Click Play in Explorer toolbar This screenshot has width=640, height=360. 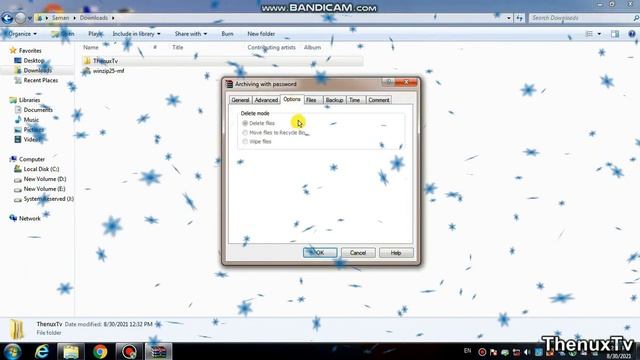[95, 34]
